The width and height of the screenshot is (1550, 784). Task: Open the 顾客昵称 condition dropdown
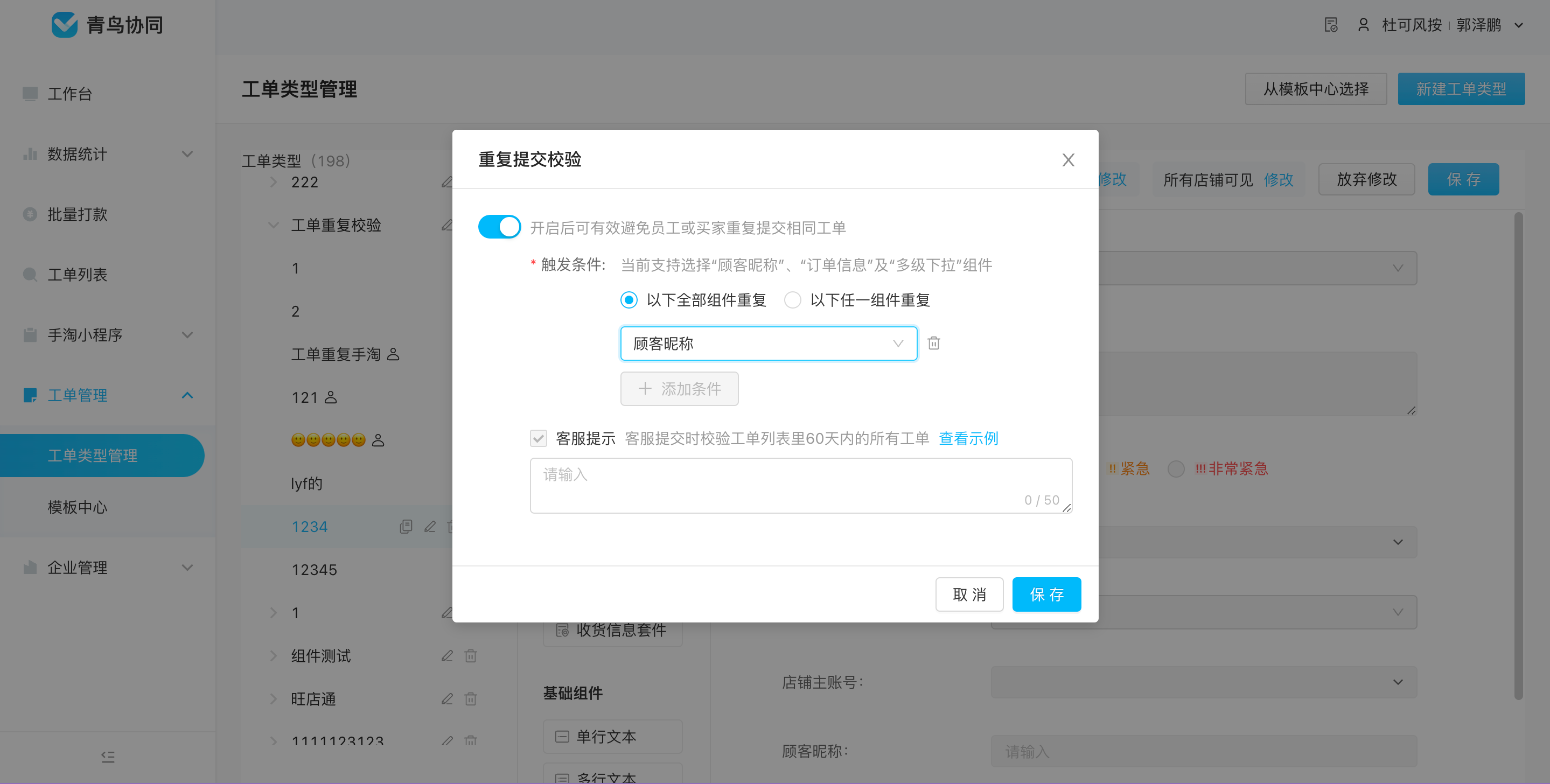[769, 344]
